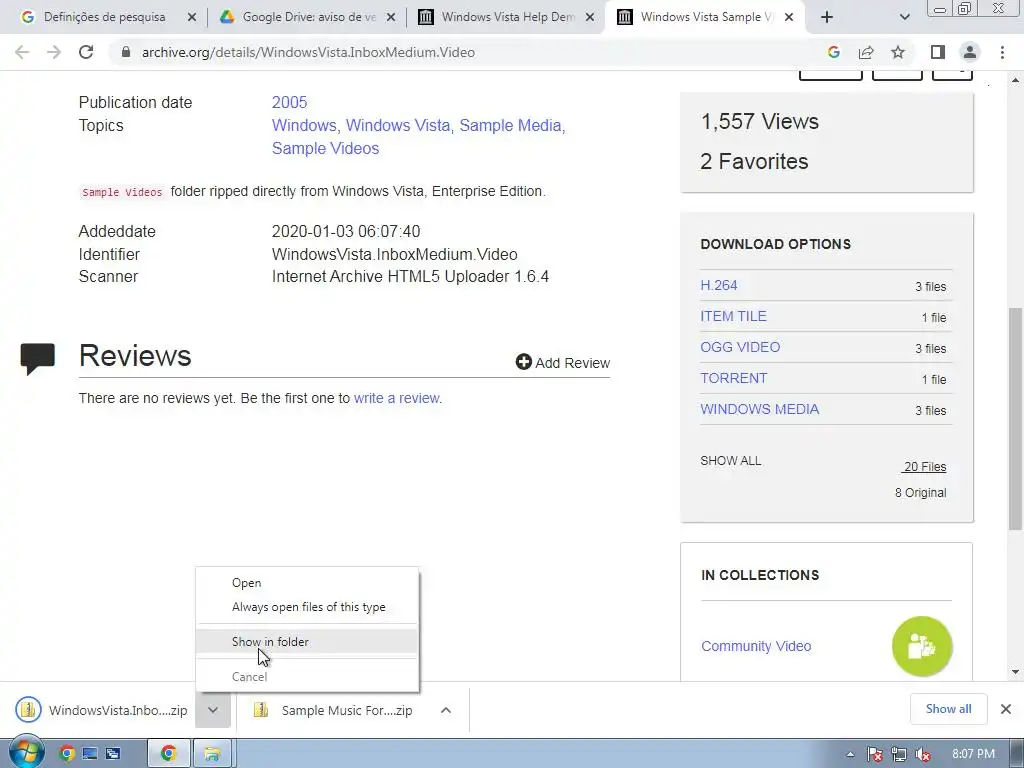Viewport: 1024px width, 768px height.
Task: Open ITEM TILE download option
Action: coord(733,316)
